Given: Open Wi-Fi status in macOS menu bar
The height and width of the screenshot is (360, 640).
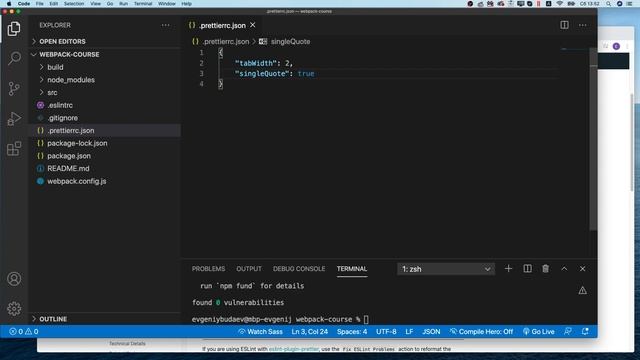Looking at the screenshot, I should [x=560, y=4].
